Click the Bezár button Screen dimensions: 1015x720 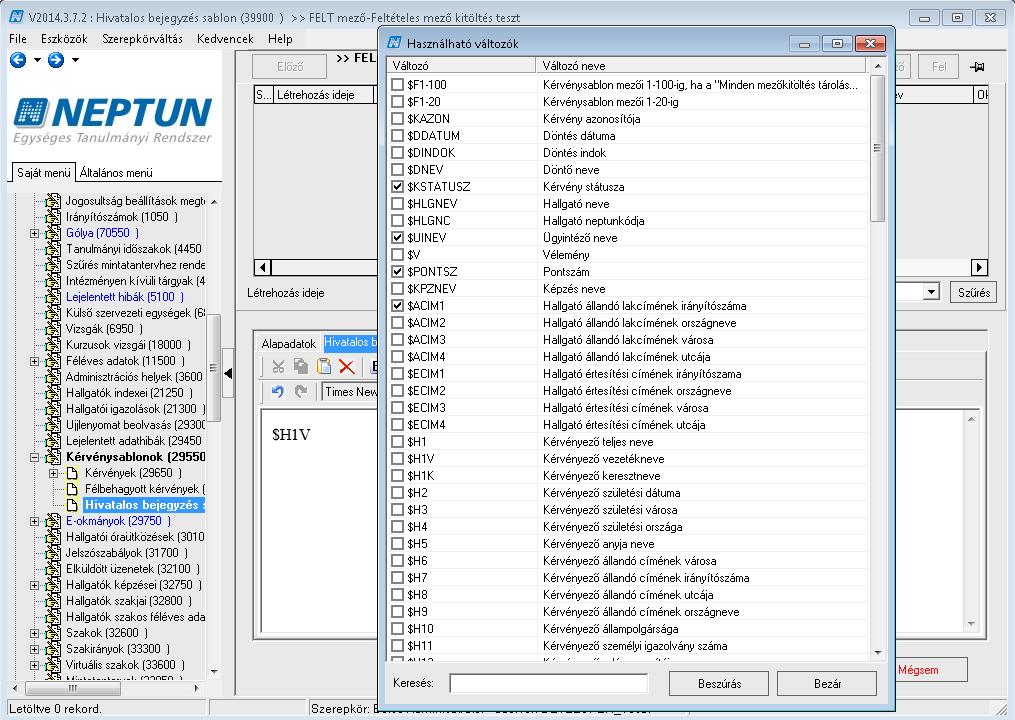pyautogui.click(x=827, y=684)
